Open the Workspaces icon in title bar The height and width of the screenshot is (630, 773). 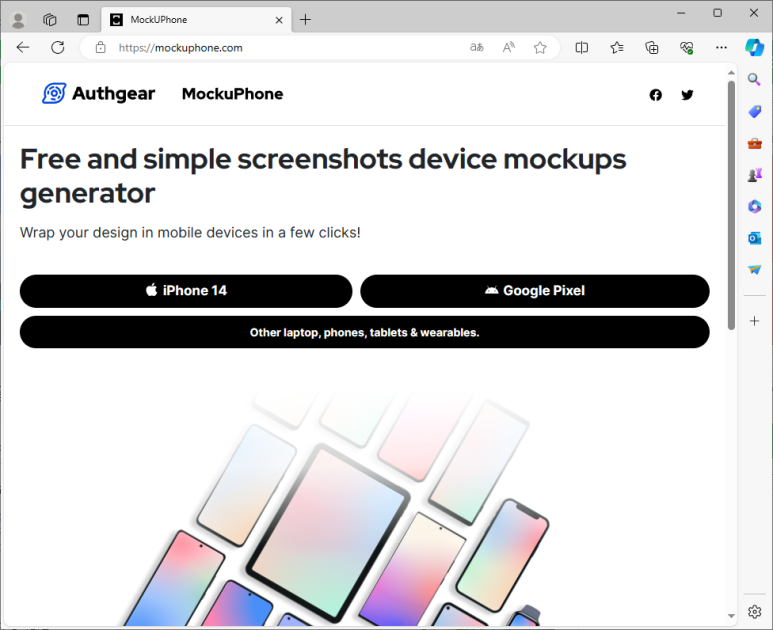50,20
